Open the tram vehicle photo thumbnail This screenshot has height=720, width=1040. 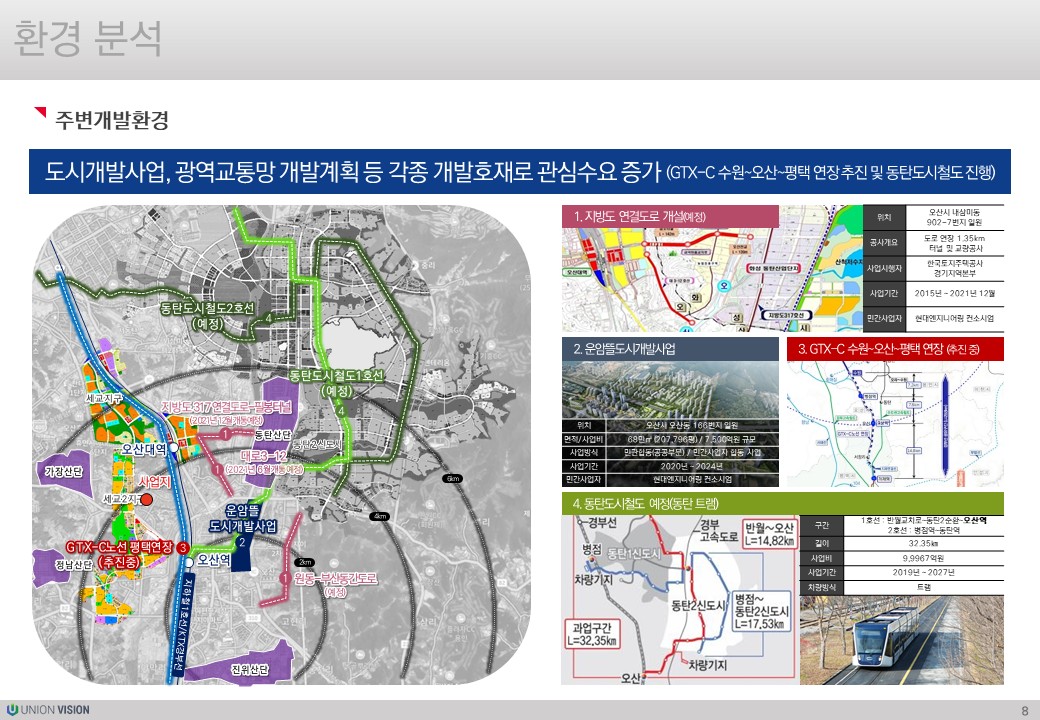[x=901, y=640]
